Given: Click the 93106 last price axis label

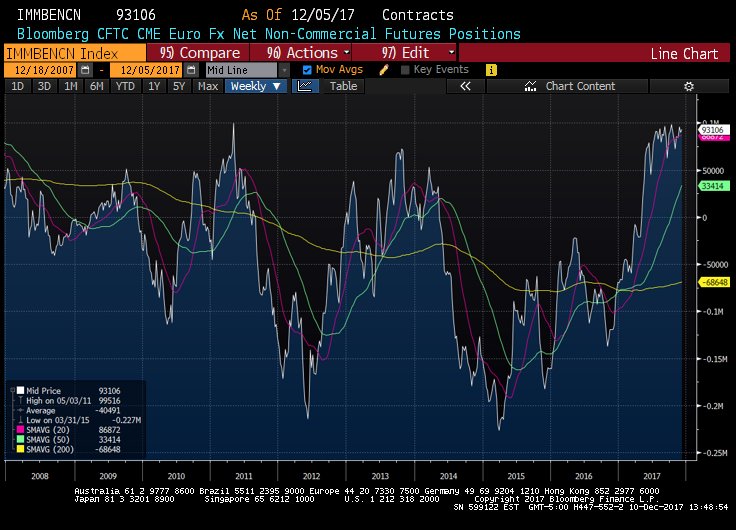Looking at the screenshot, I should (x=713, y=130).
